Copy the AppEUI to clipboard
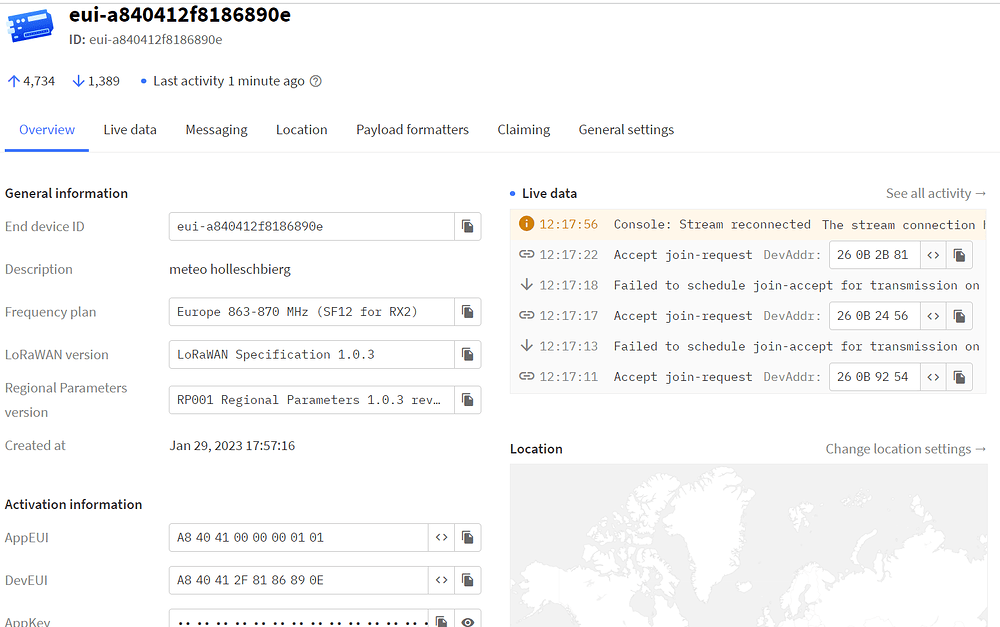Viewport: 1000px width, 627px height. coord(467,538)
